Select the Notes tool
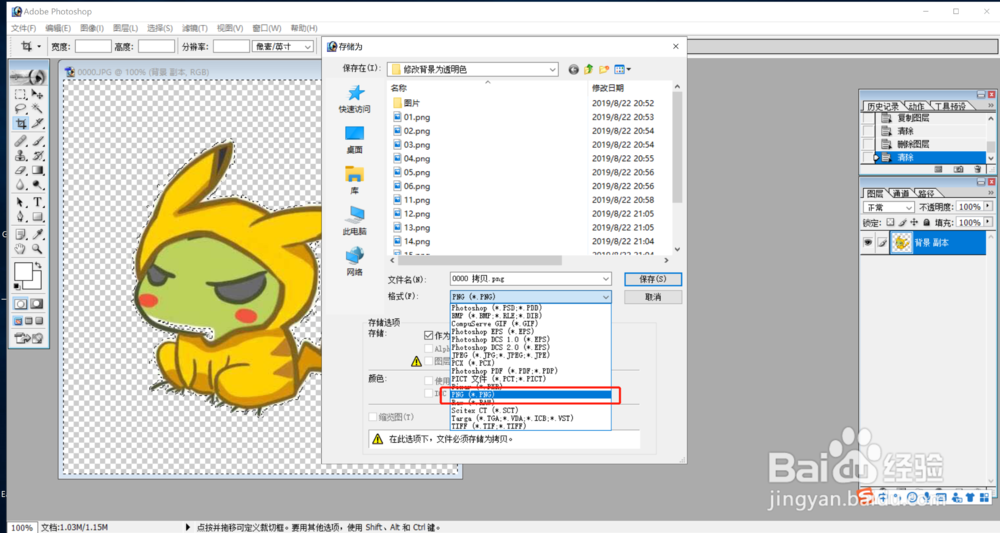1000x533 pixels. (x=20, y=234)
